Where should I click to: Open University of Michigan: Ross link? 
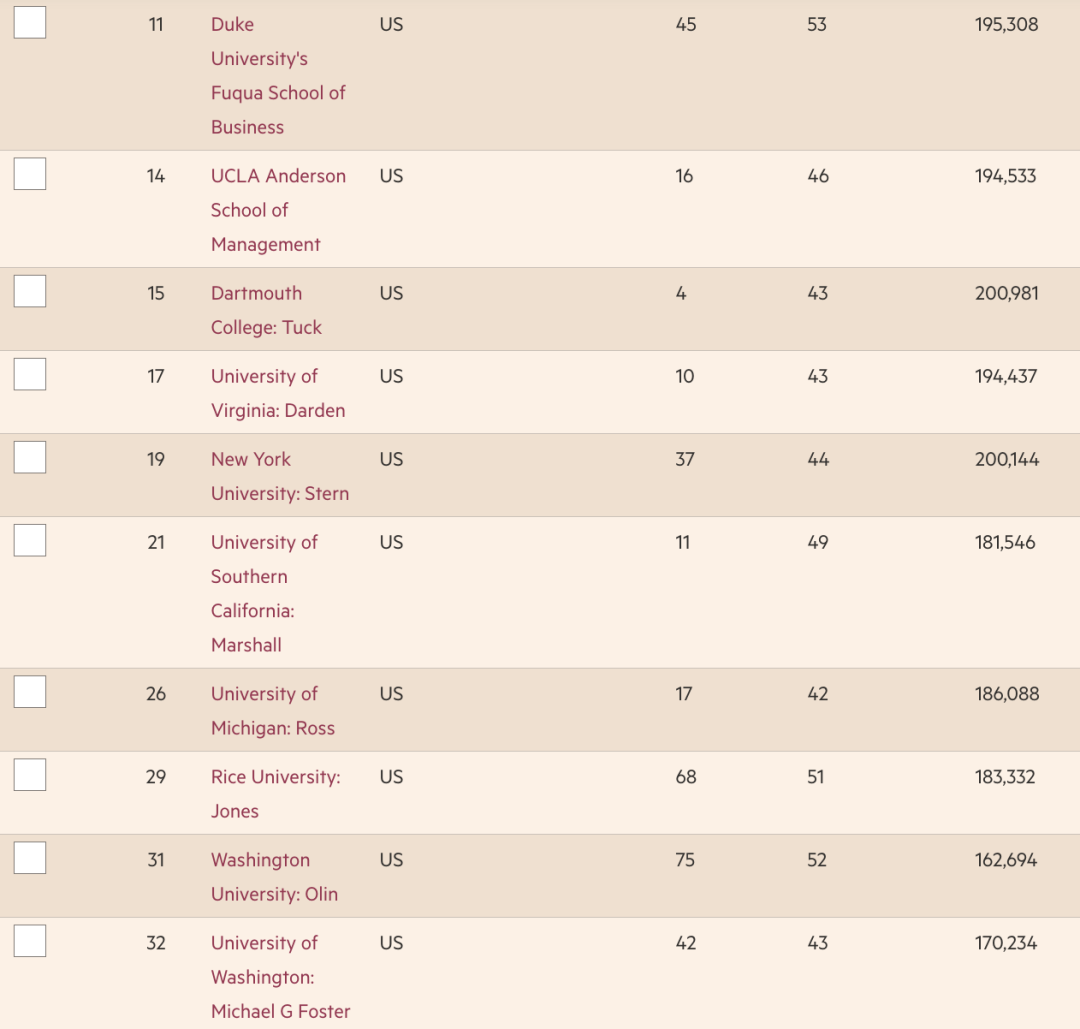pos(272,711)
